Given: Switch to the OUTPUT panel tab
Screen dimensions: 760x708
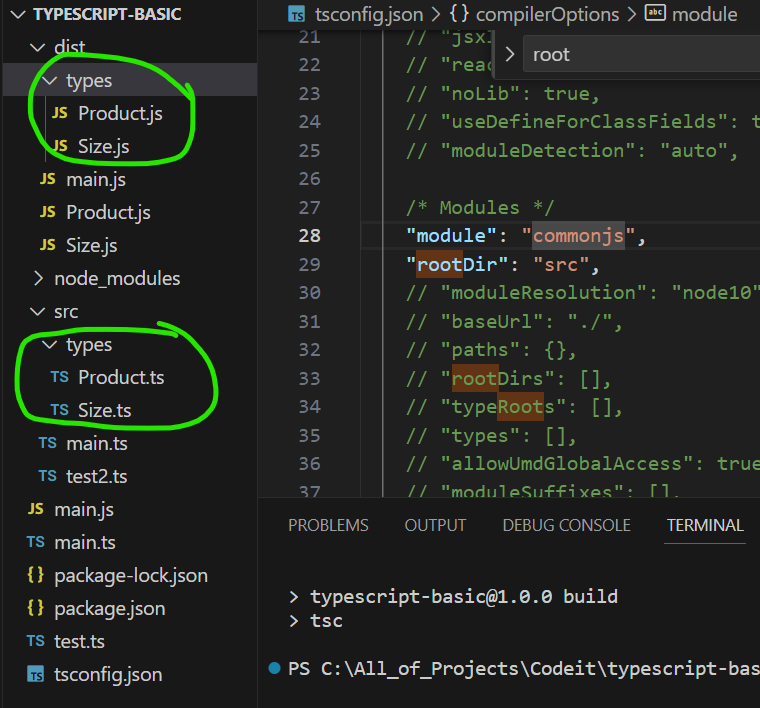Looking at the screenshot, I should tap(435, 525).
